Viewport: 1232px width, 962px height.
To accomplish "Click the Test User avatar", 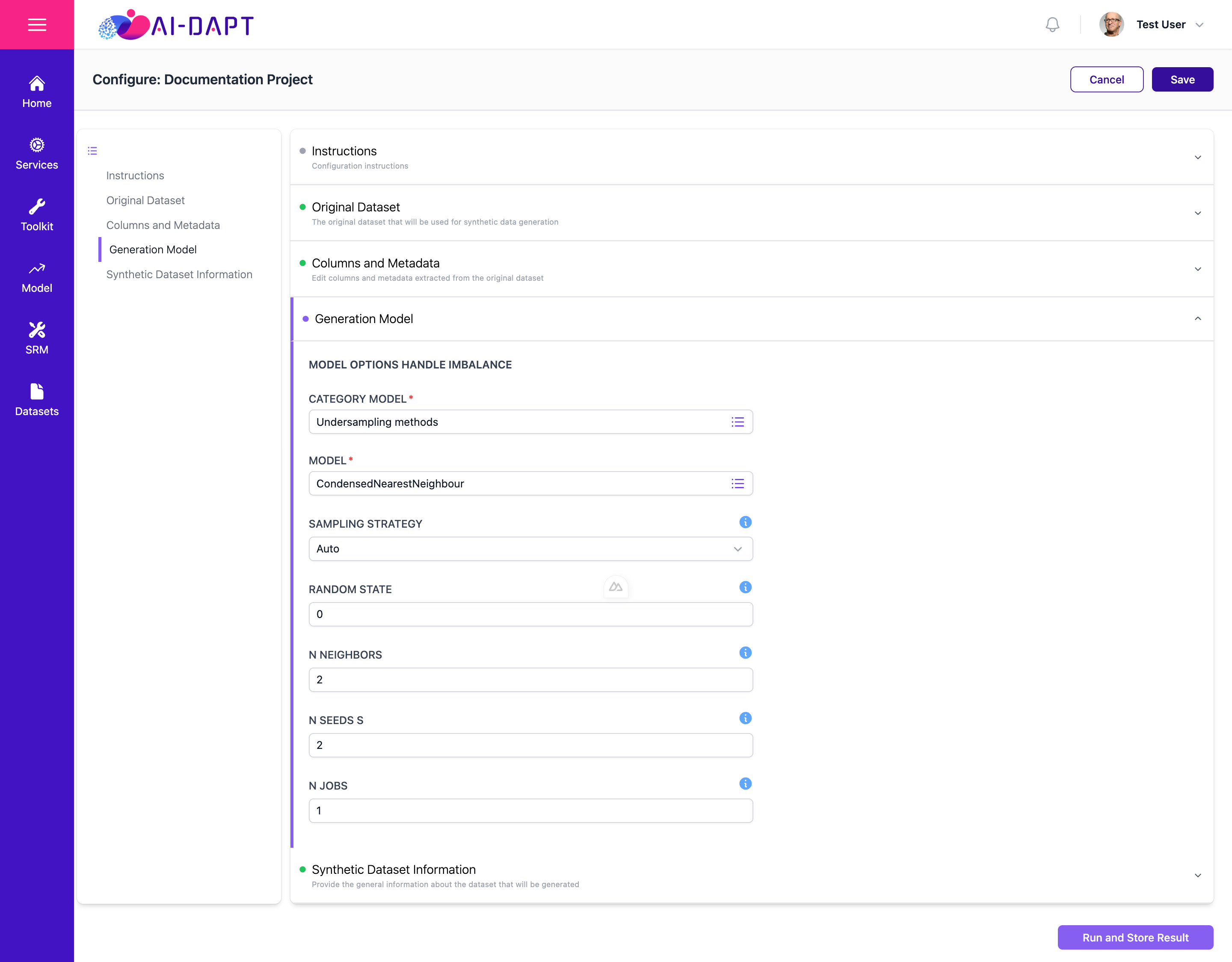I will [x=1111, y=24].
